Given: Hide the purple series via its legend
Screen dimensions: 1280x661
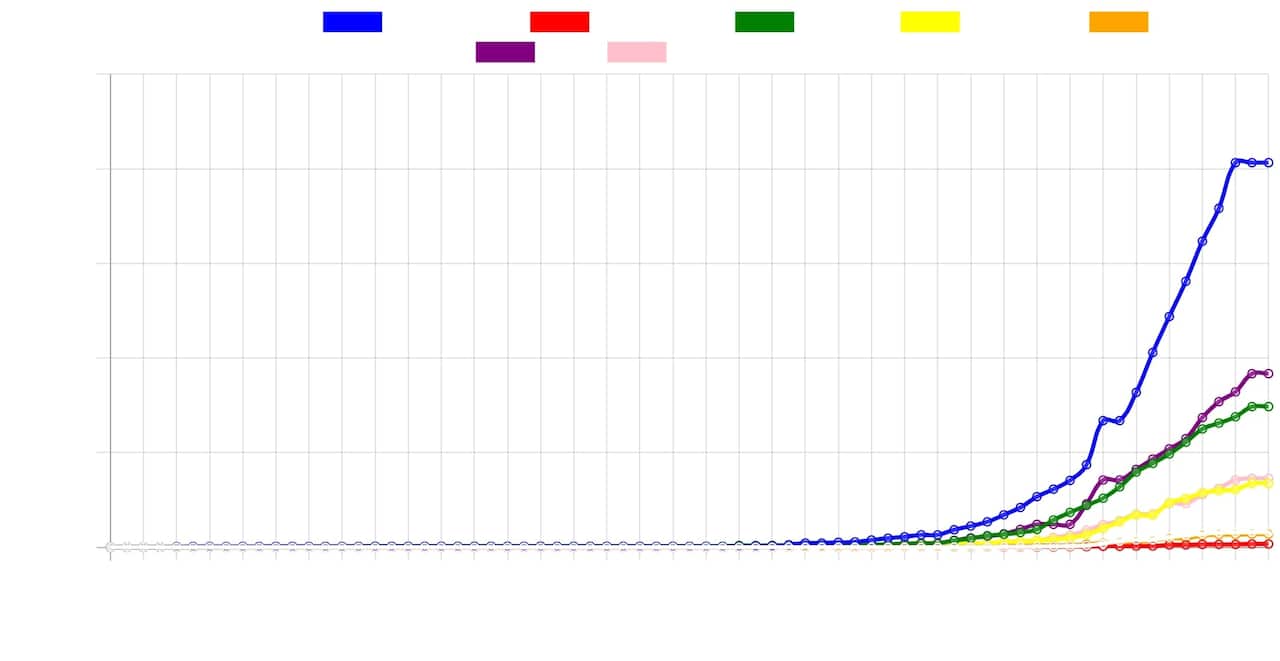Looking at the screenshot, I should pyautogui.click(x=505, y=52).
